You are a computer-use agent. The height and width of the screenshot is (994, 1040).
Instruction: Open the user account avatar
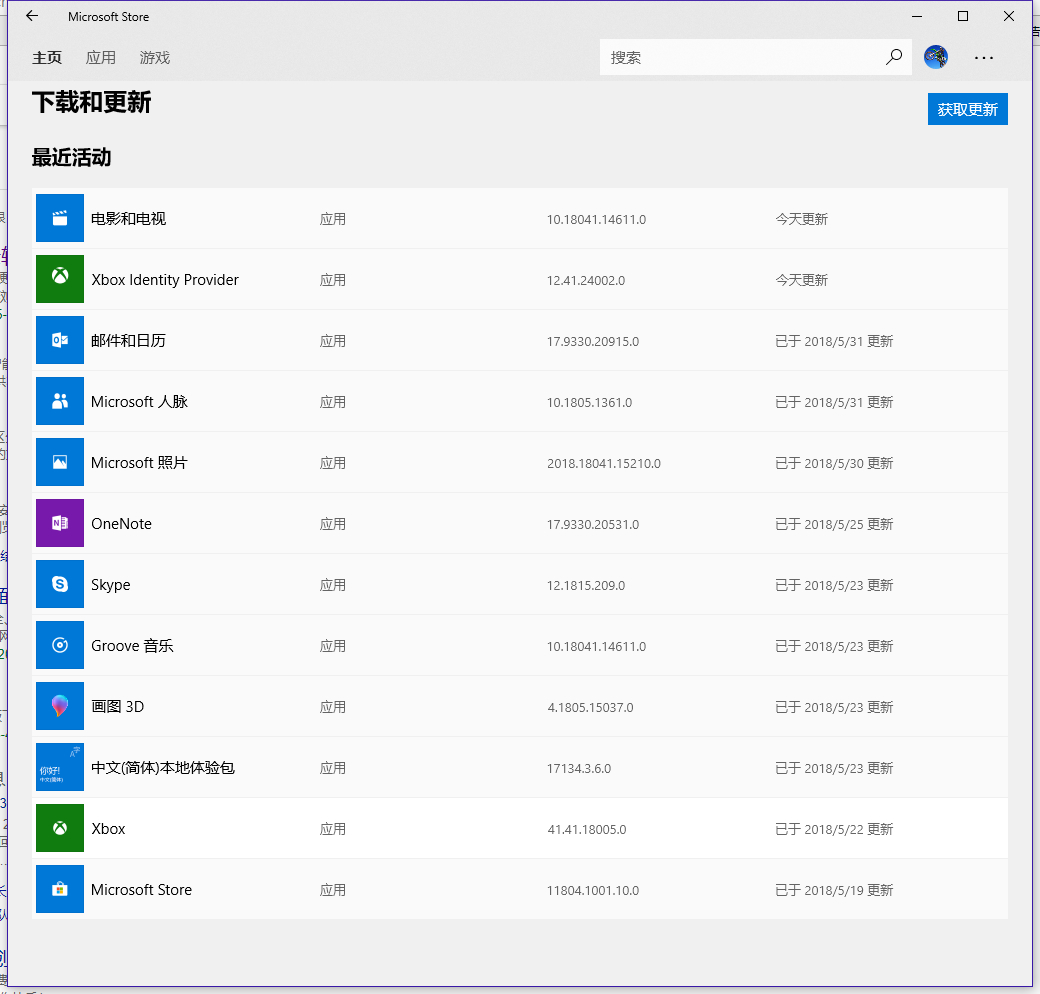[x=936, y=57]
